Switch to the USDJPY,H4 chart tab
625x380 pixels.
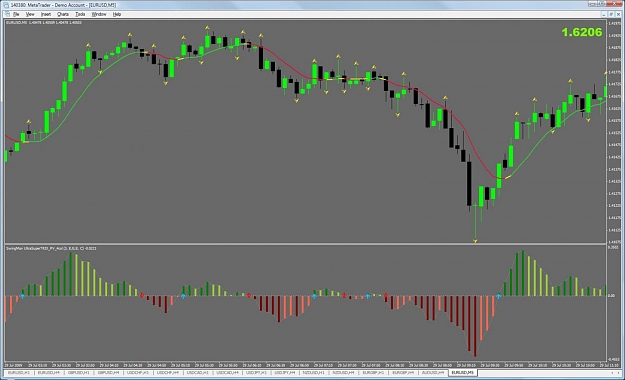pyautogui.click(x=285, y=372)
